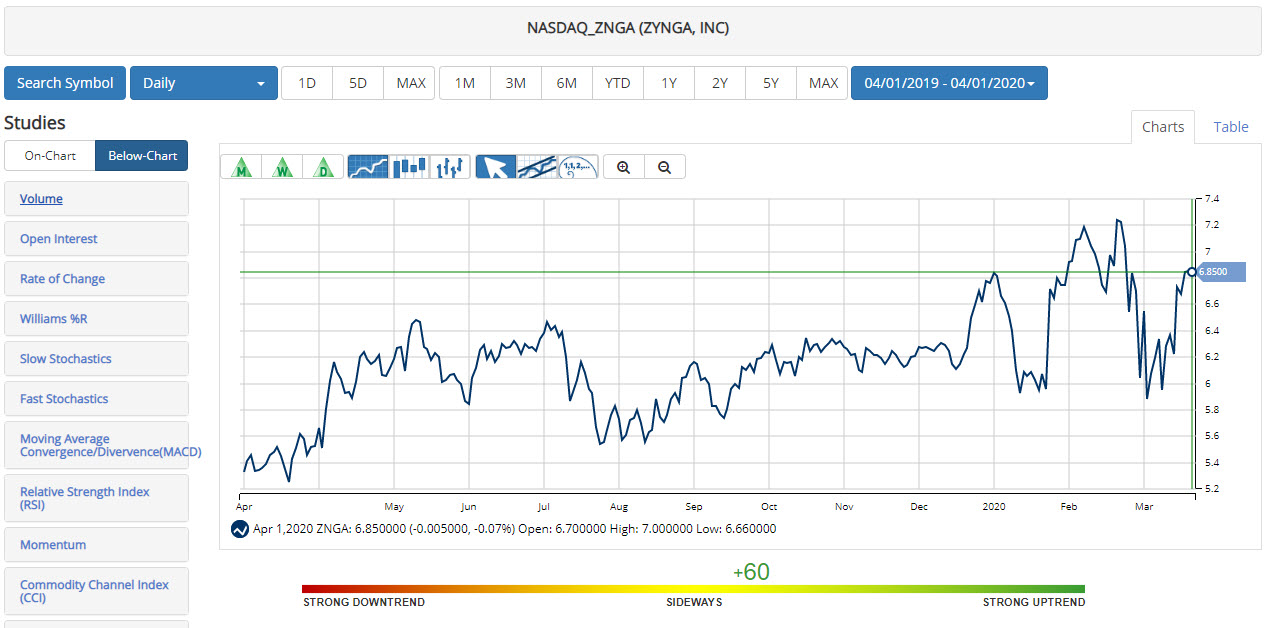
Task: Select the intraday MAX range
Action: pos(411,83)
